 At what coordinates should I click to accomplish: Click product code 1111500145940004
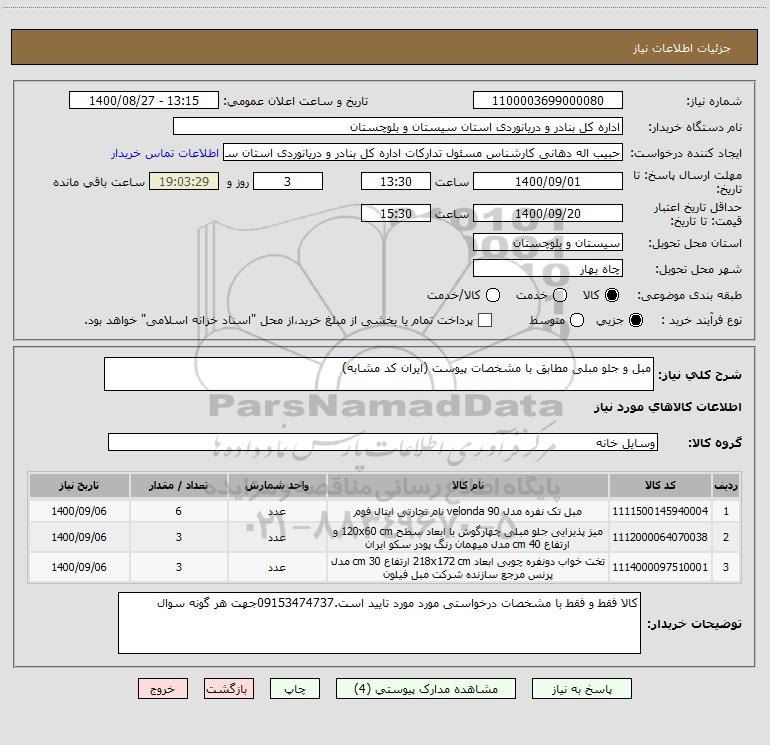click(x=660, y=511)
